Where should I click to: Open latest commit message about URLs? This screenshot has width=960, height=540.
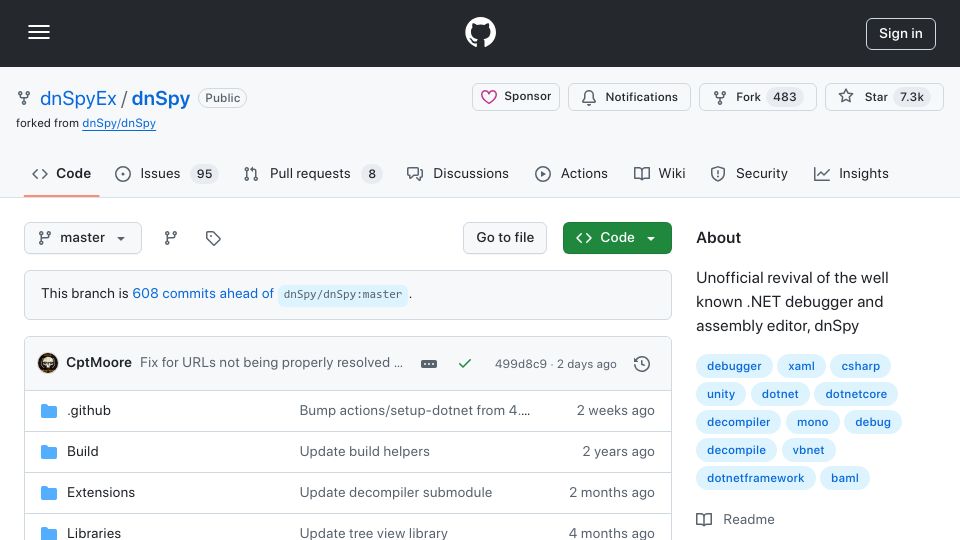271,362
